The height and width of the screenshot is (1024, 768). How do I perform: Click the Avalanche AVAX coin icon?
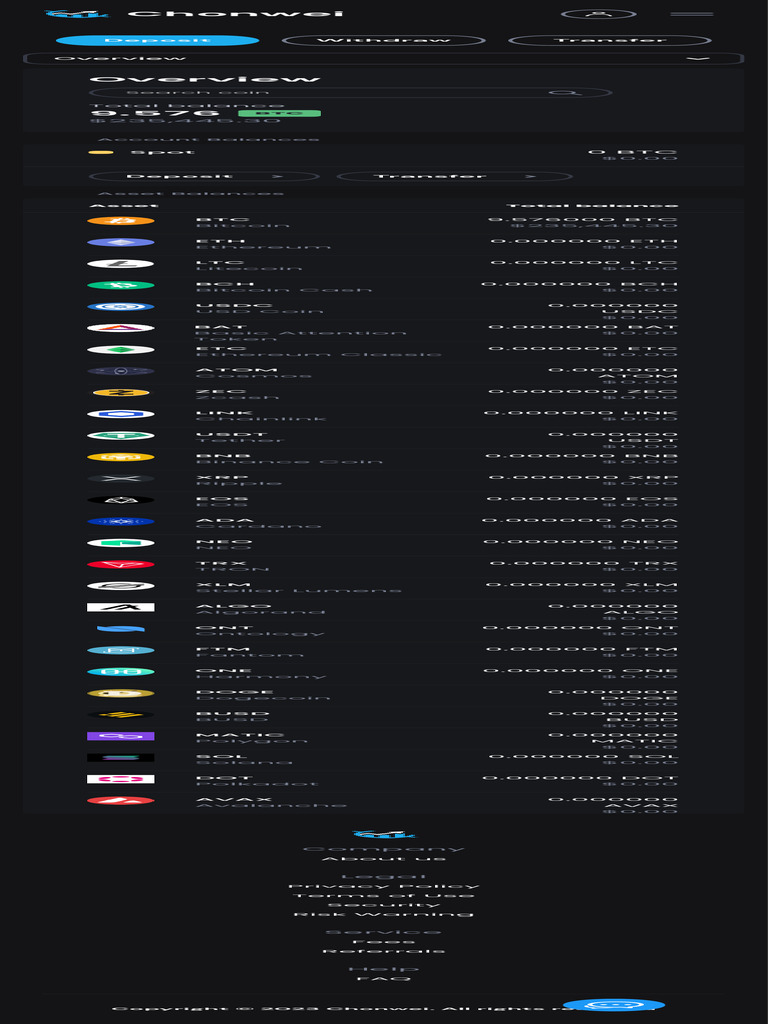pos(121,801)
